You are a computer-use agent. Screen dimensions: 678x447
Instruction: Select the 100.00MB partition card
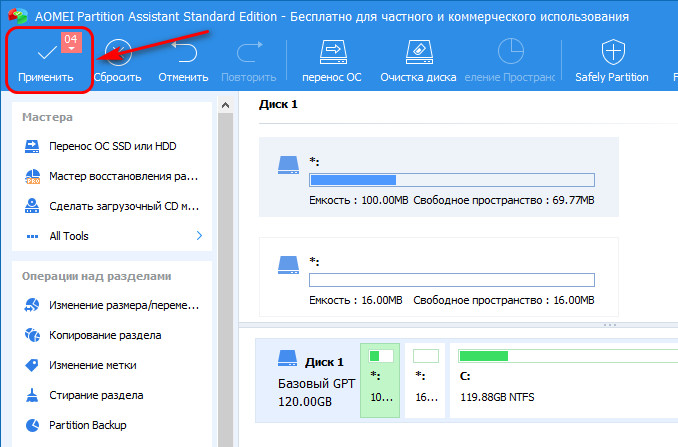coord(438,177)
